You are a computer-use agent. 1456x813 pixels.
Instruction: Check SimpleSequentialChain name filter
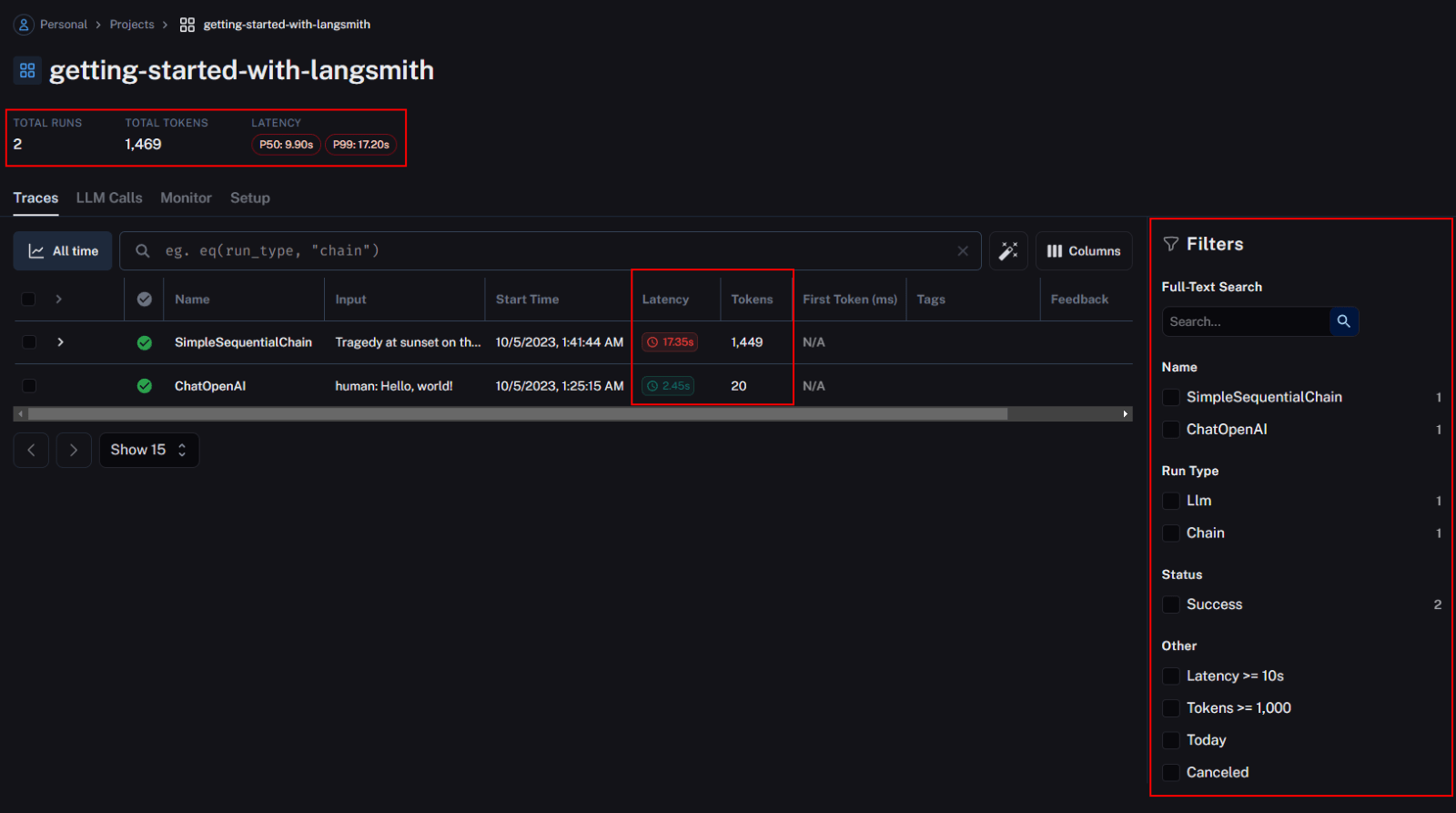tap(1171, 397)
